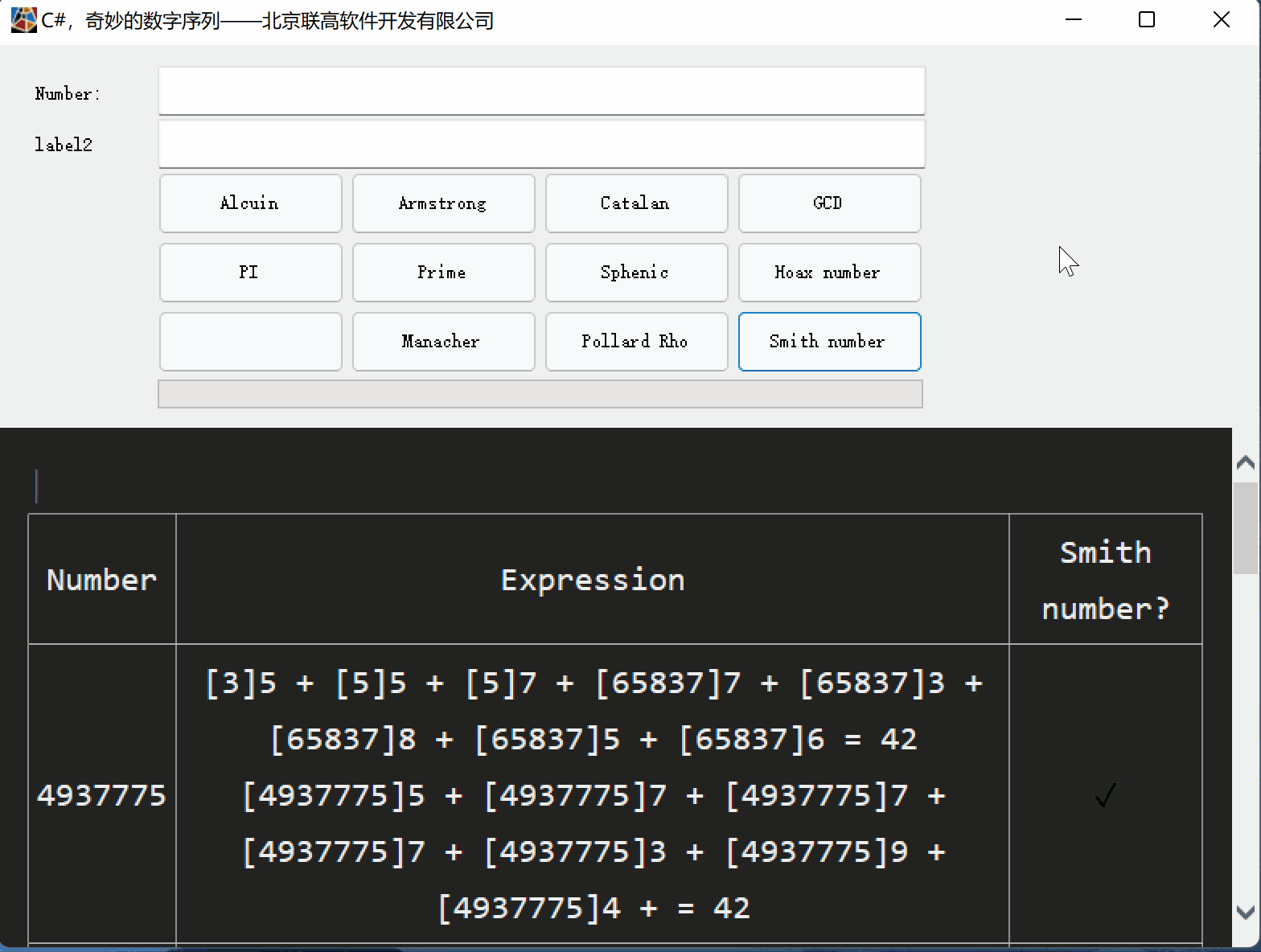Click the application icon in the title bar

coord(23,20)
